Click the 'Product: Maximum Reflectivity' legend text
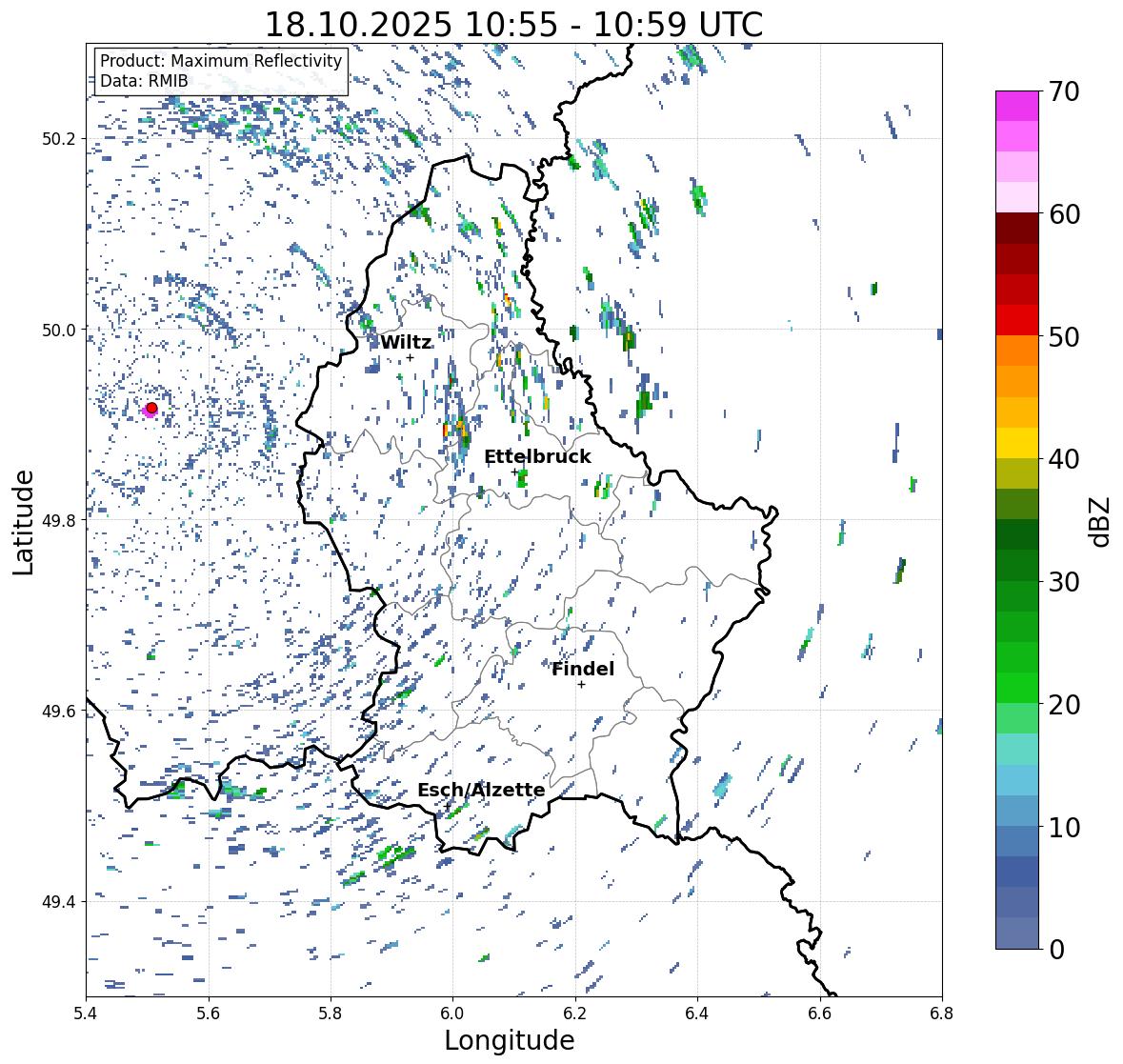 pyautogui.click(x=221, y=61)
